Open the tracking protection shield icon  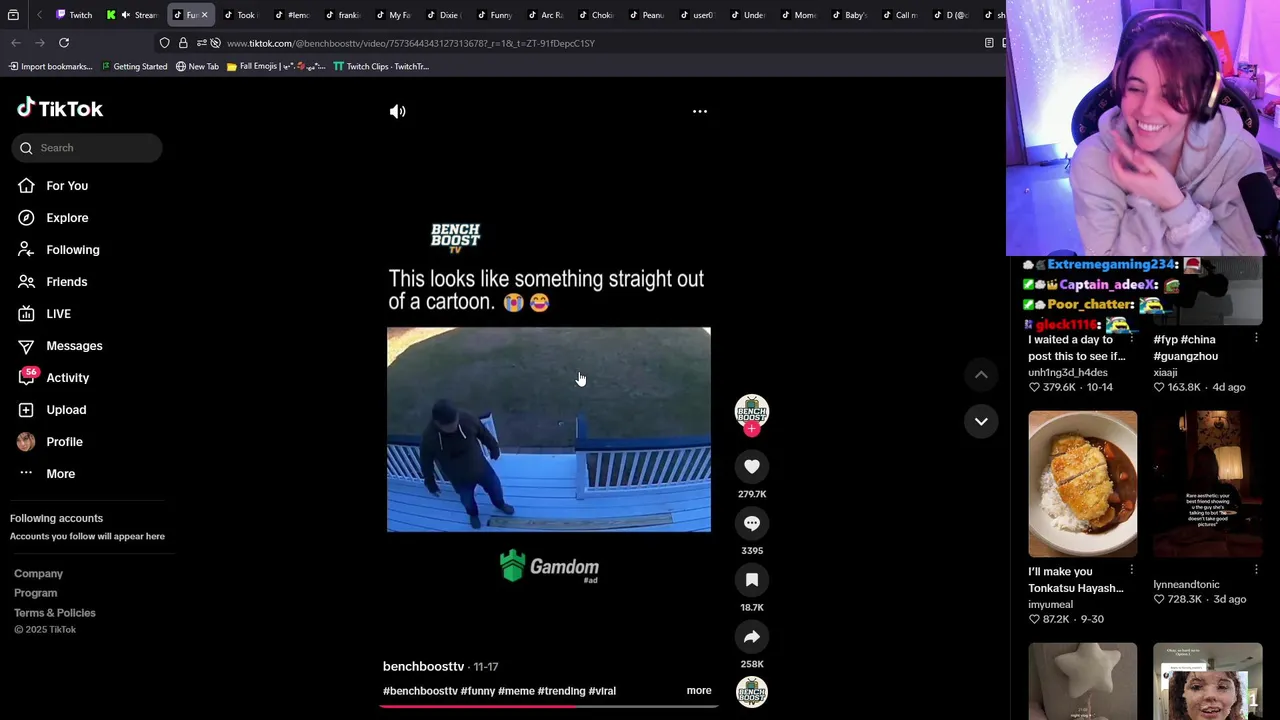tap(164, 43)
